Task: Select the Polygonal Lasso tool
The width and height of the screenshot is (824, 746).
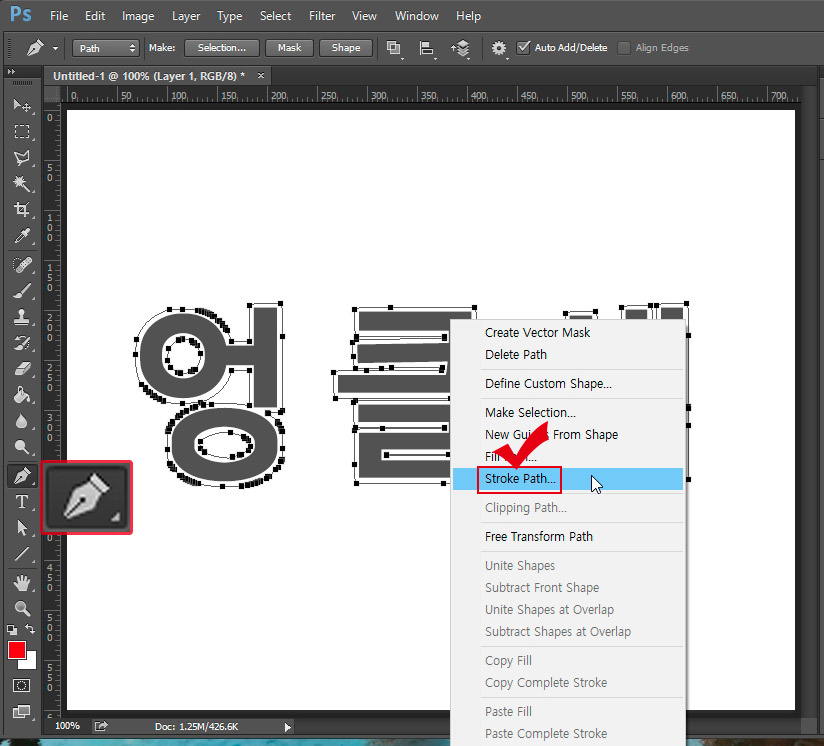Action: [22, 158]
